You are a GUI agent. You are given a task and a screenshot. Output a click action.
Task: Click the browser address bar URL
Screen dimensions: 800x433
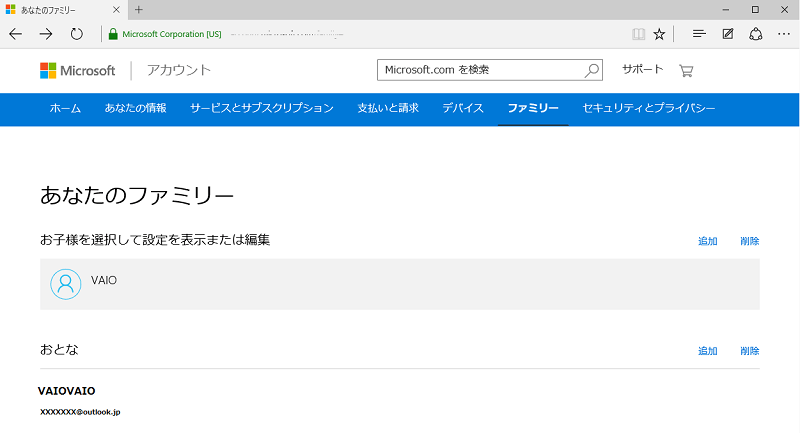[287, 34]
